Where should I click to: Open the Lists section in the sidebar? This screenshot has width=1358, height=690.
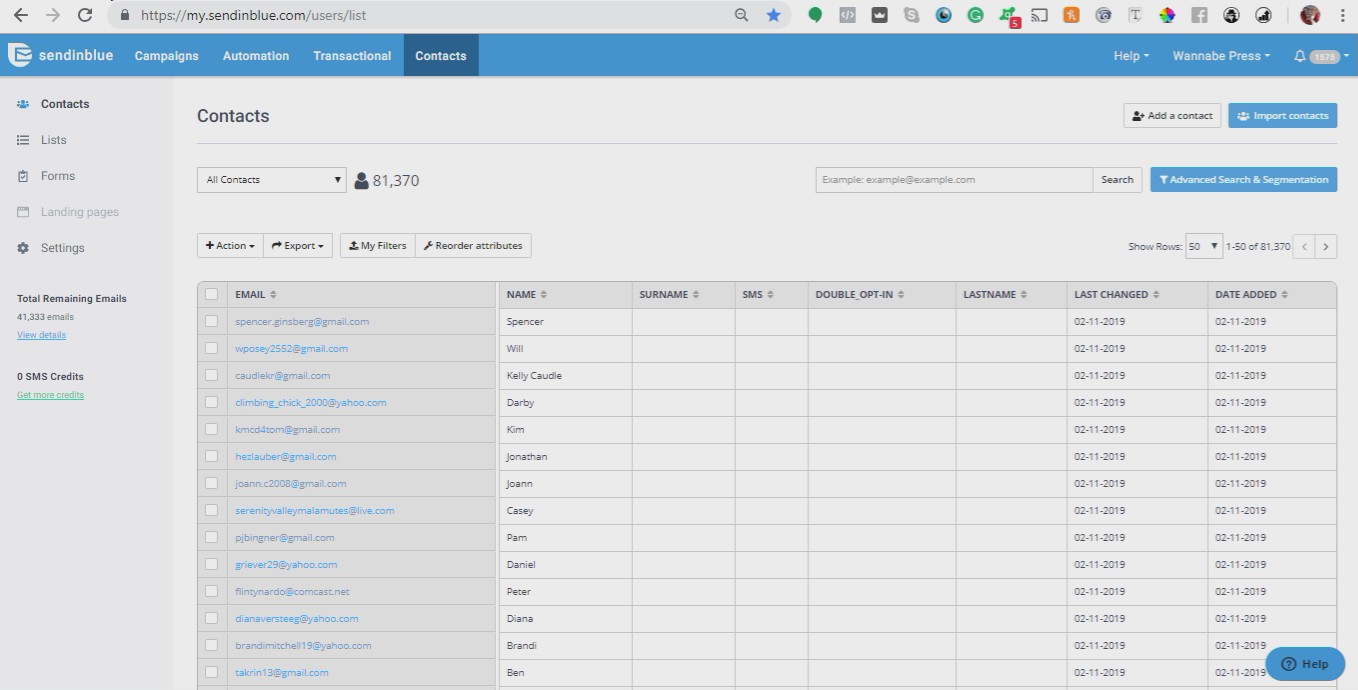pos(53,139)
